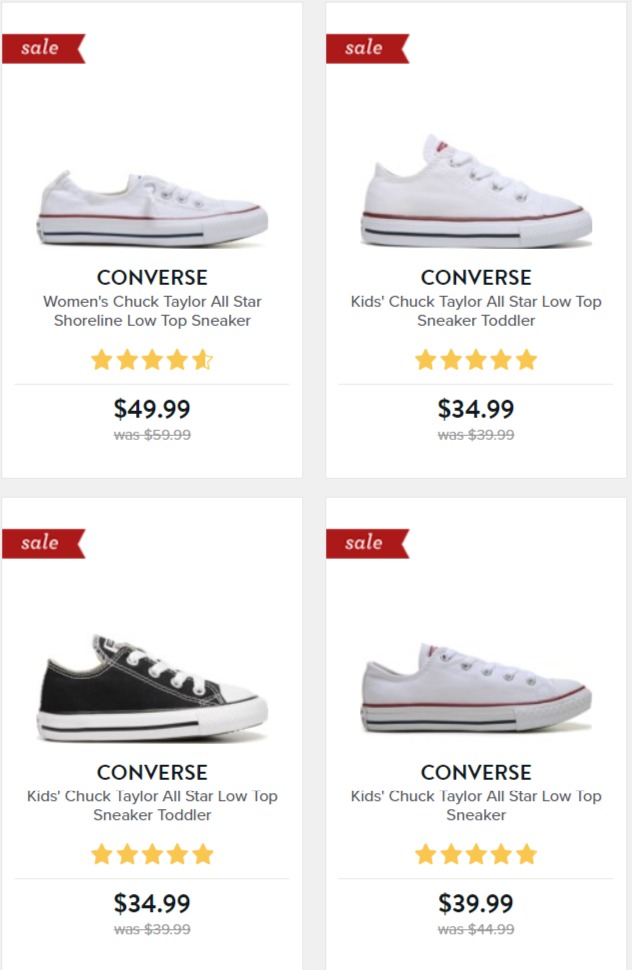View five-star rating of white toddler sneaker

coord(476,360)
